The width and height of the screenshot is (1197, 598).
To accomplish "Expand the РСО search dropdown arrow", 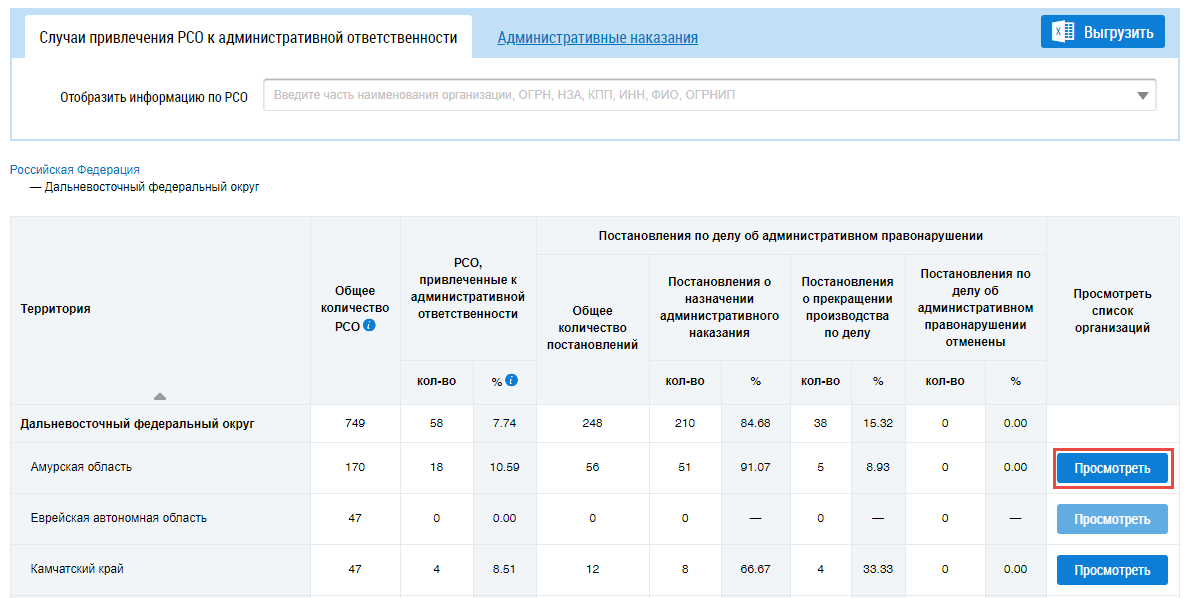I will (1142, 96).
